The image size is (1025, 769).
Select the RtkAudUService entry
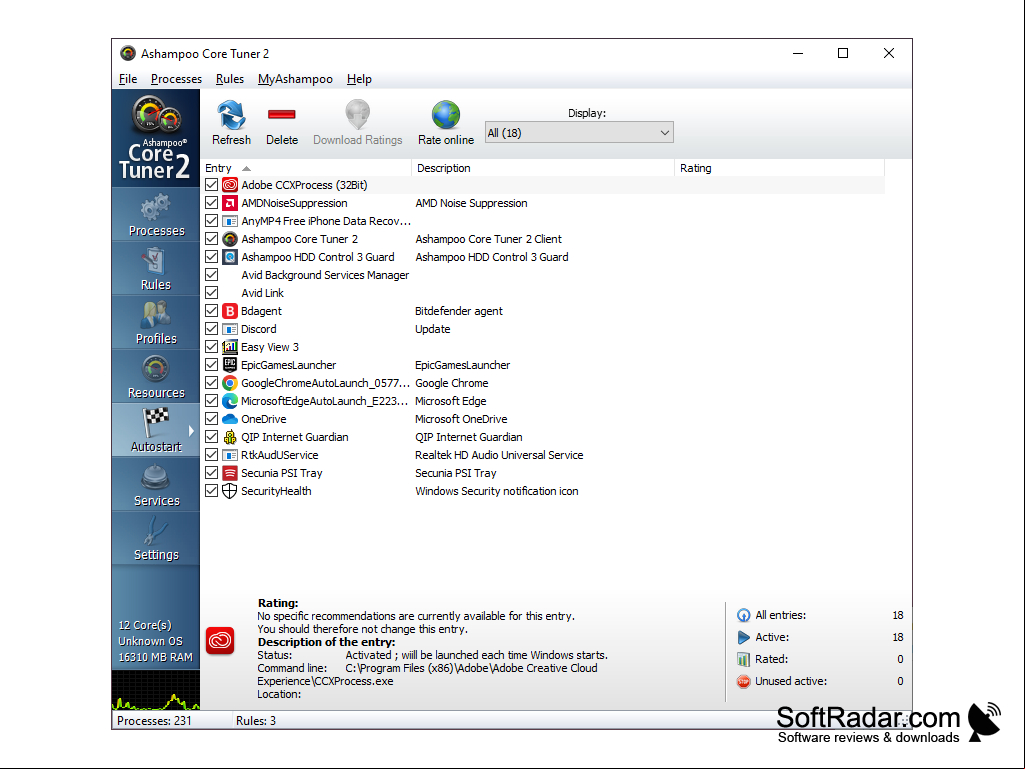coord(279,455)
